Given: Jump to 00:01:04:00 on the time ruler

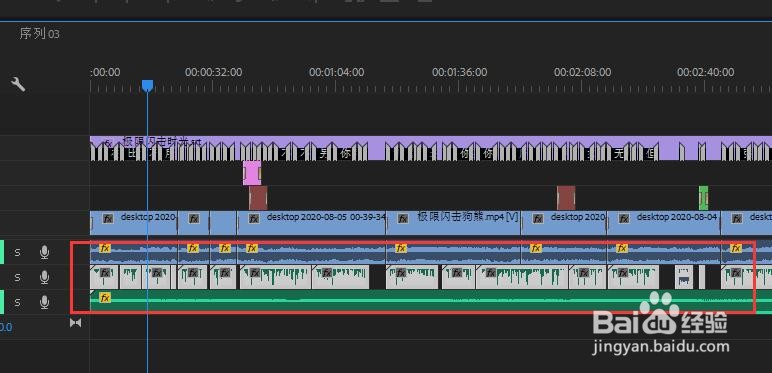Looking at the screenshot, I should pyautogui.click(x=336, y=72).
